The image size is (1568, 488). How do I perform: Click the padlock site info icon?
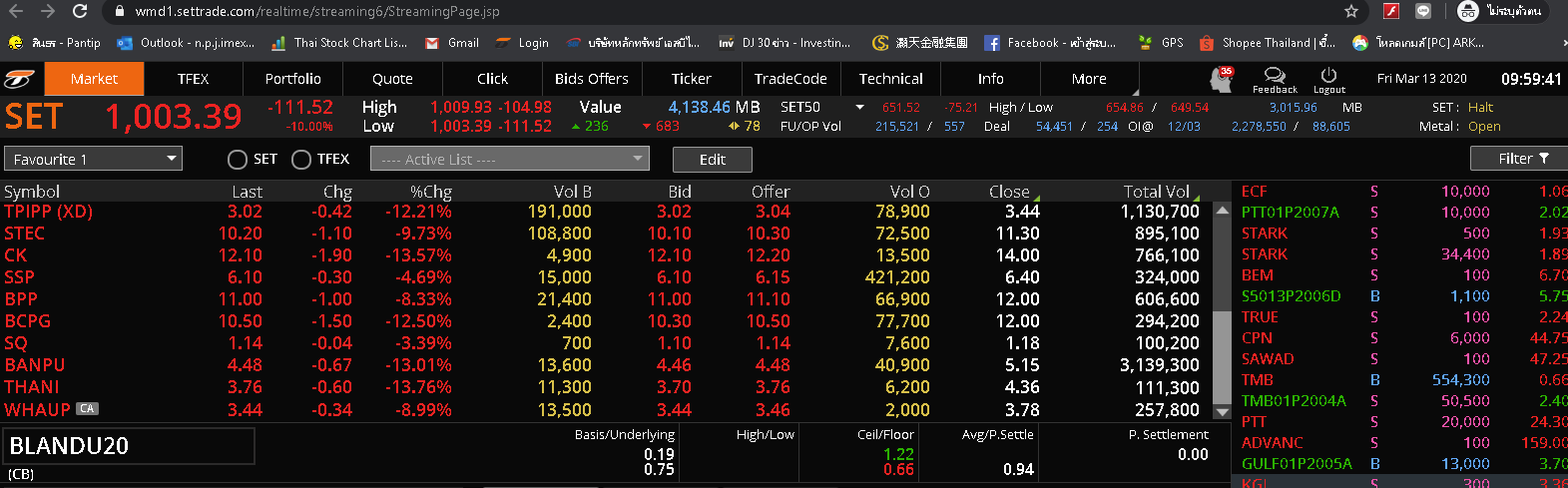[x=120, y=12]
